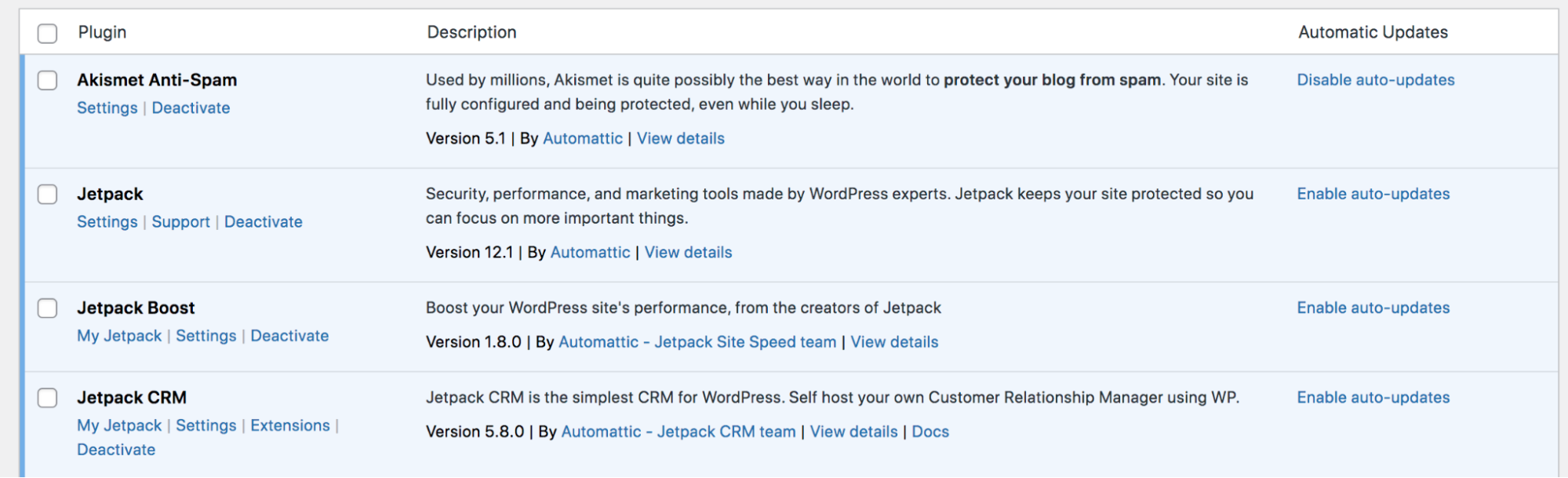Viewport: 1568px width, 478px height.
Task: Open Jetpack CRM Settings link
Action: (x=206, y=425)
